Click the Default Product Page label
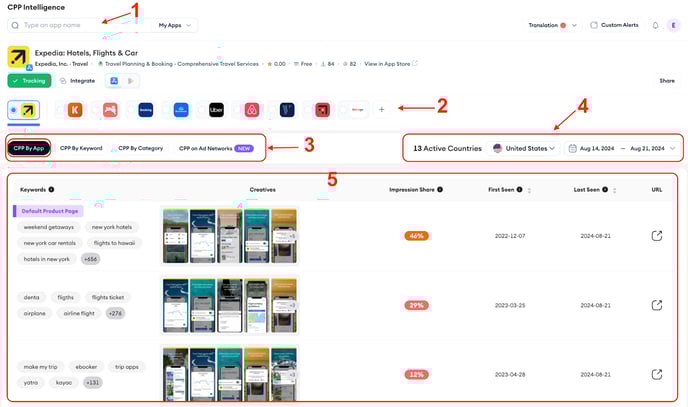The width and height of the screenshot is (688, 407). point(49,211)
